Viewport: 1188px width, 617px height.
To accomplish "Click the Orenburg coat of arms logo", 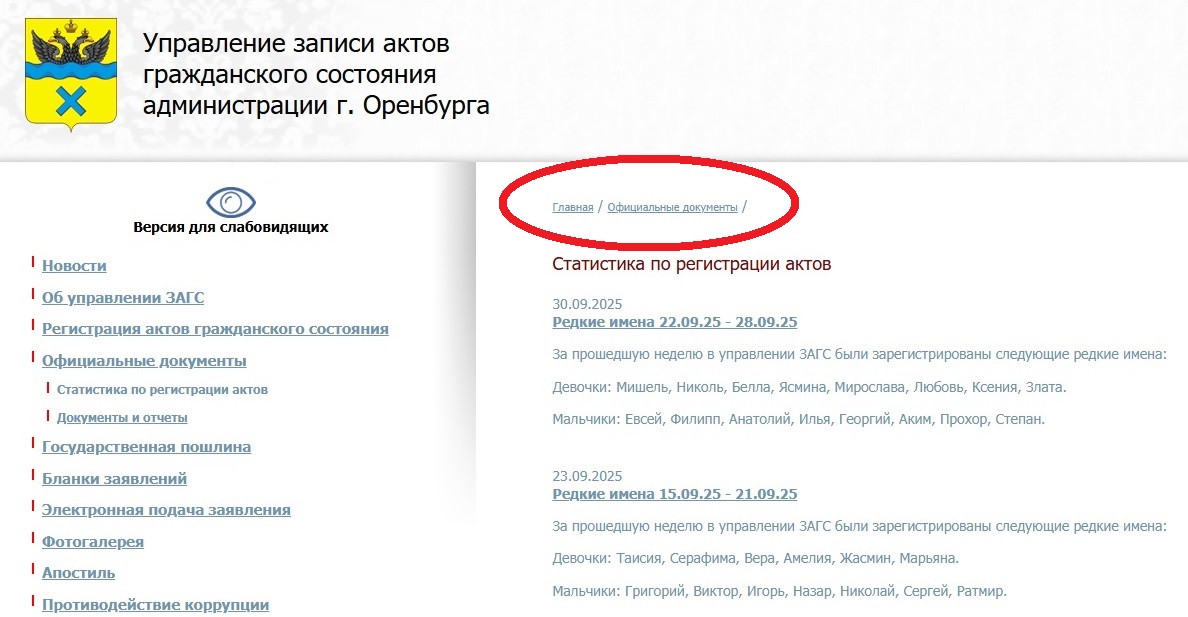I will click(x=71, y=75).
